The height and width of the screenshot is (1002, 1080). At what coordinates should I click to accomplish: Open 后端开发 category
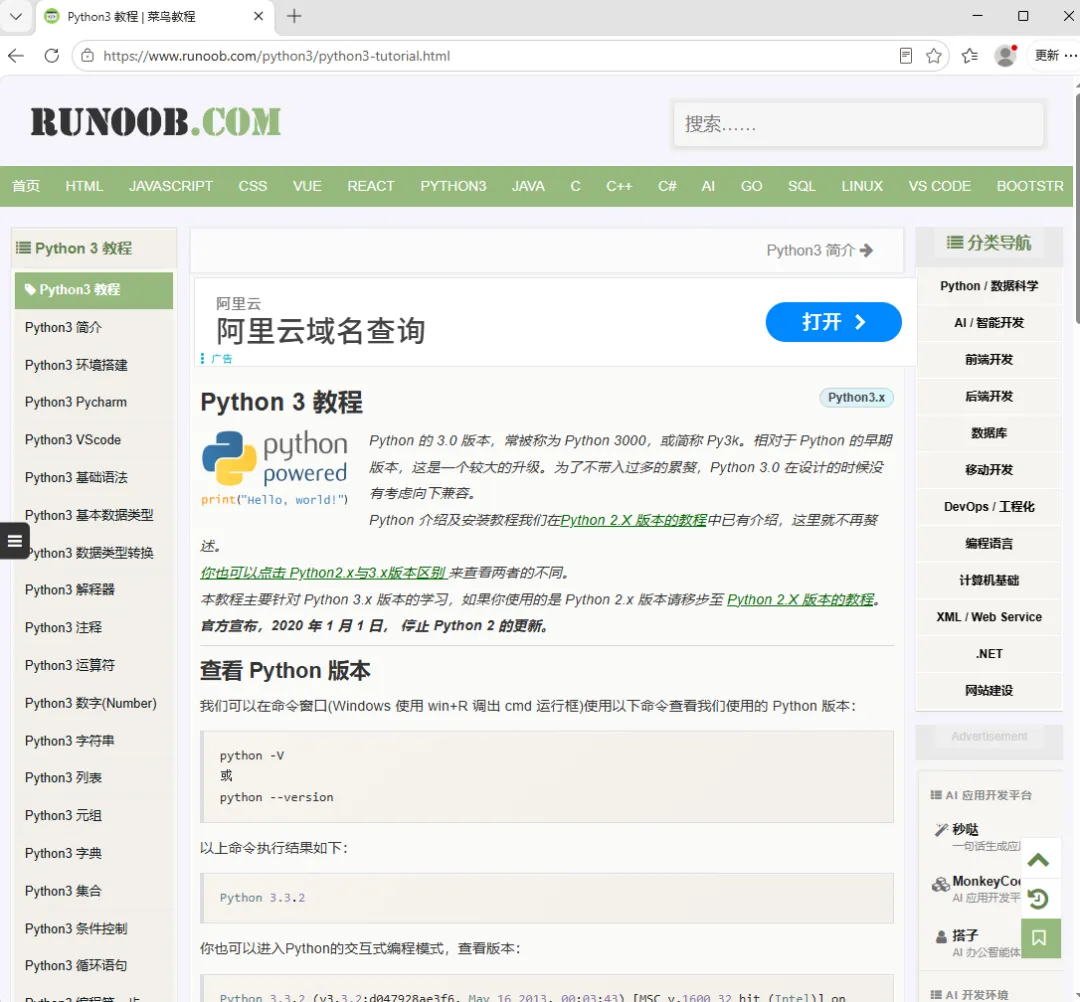pos(989,396)
